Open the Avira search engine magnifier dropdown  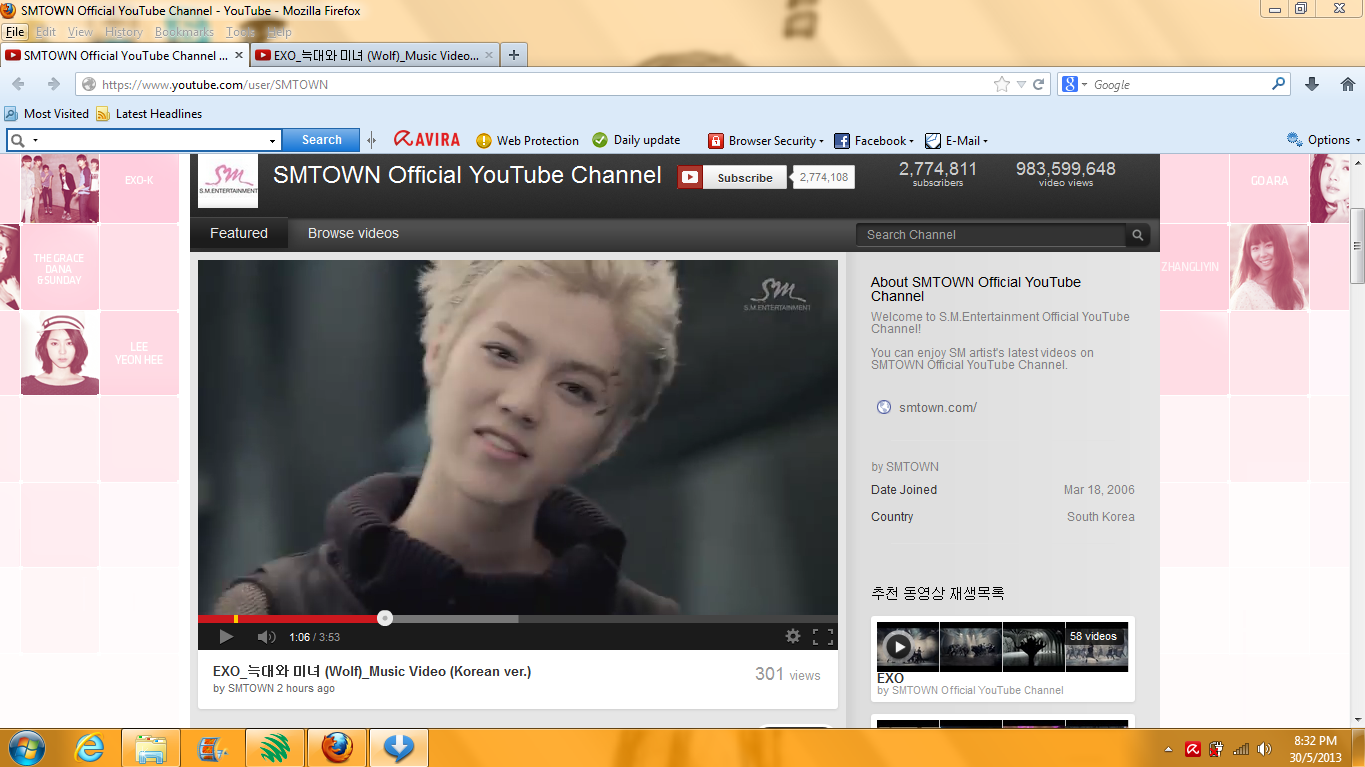[23, 140]
